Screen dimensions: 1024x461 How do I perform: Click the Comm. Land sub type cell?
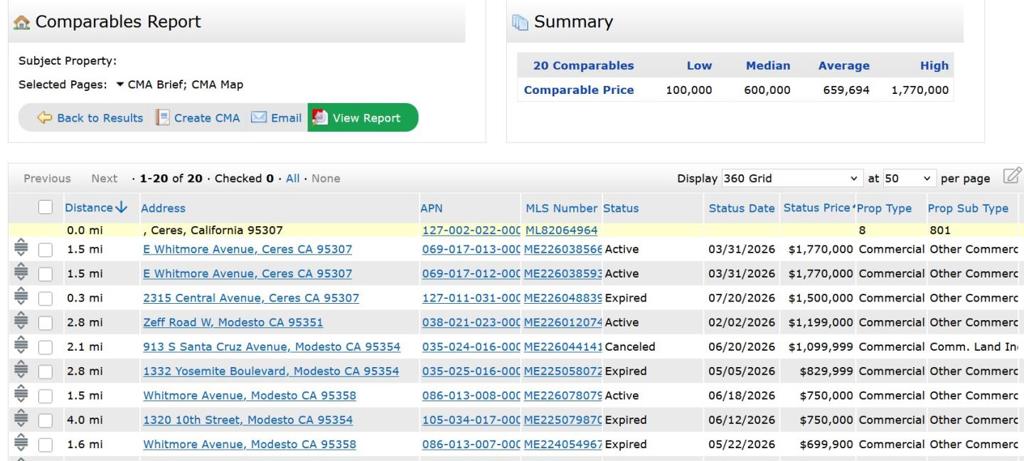tap(974, 347)
